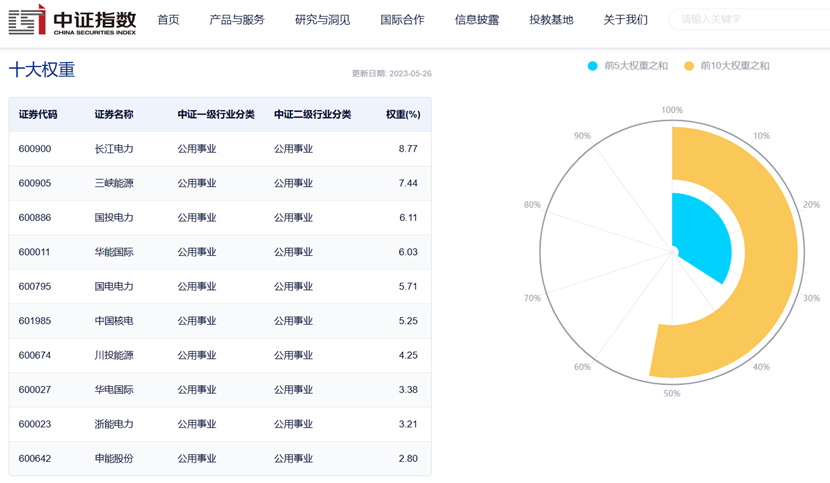The height and width of the screenshot is (483, 830).
Task: Click weight value 3.21
Action: click(408, 424)
